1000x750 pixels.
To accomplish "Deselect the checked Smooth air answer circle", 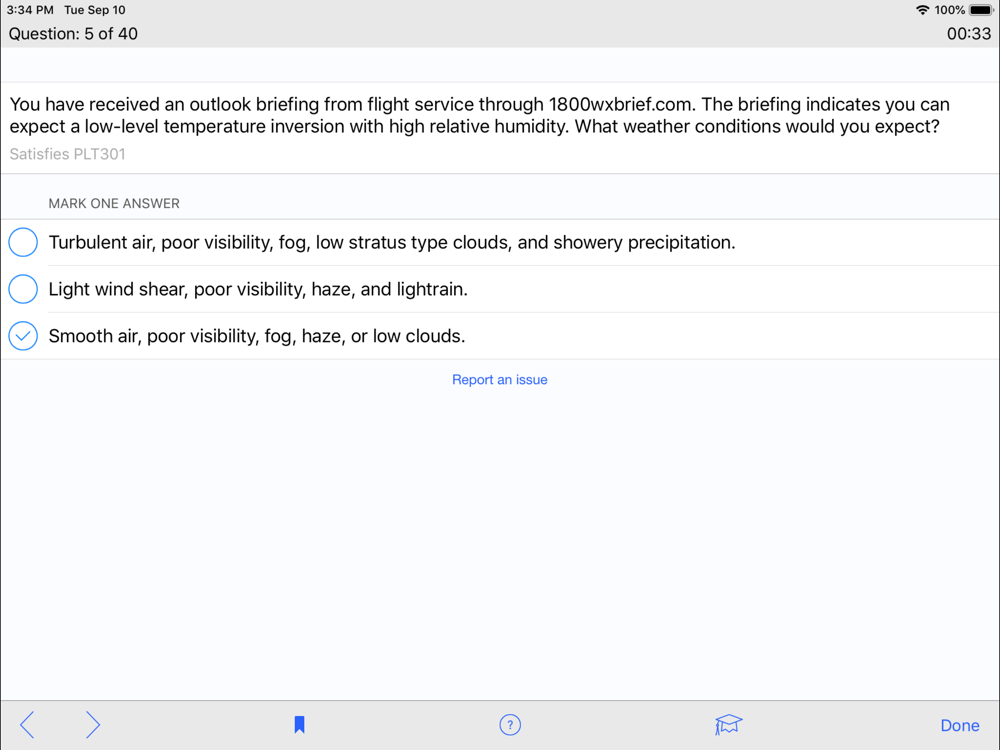I will pyautogui.click(x=23, y=336).
